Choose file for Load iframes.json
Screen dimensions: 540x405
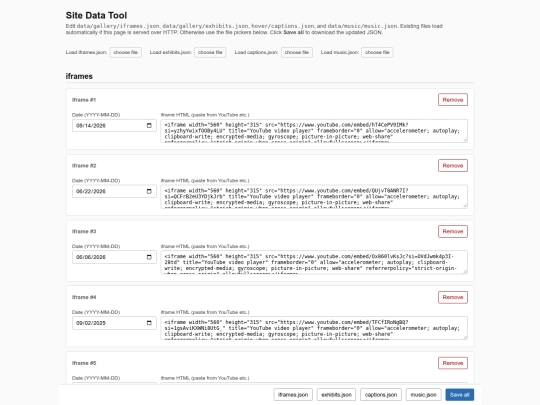click(125, 52)
